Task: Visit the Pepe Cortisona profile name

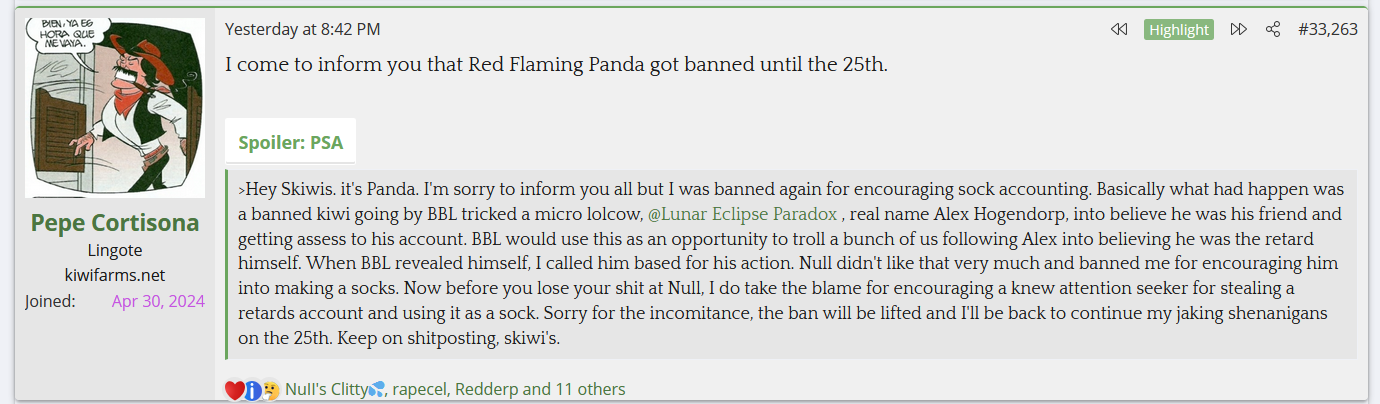Action: coord(115,222)
